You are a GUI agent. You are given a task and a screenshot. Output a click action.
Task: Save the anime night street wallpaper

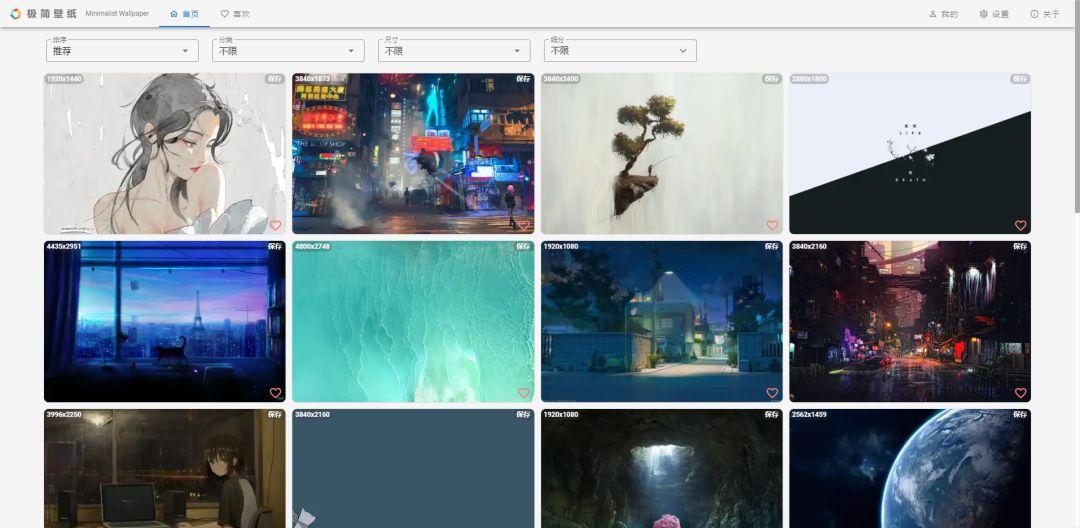(x=771, y=246)
